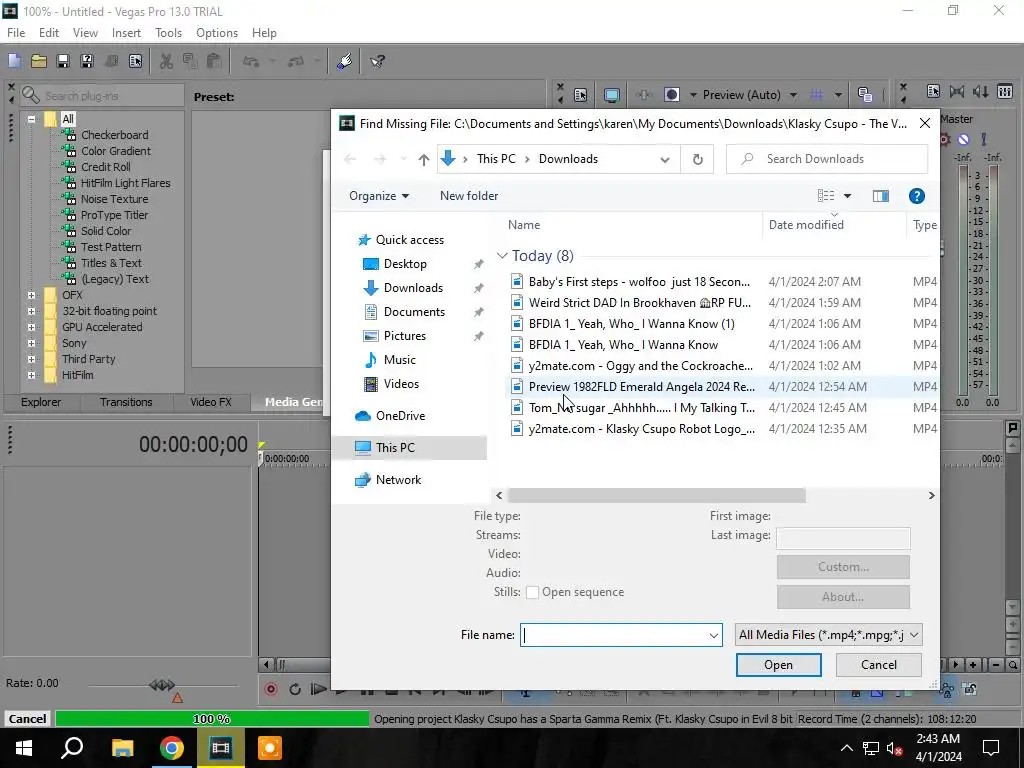
Task: Click the Save floppy disk icon
Action: tap(63, 61)
